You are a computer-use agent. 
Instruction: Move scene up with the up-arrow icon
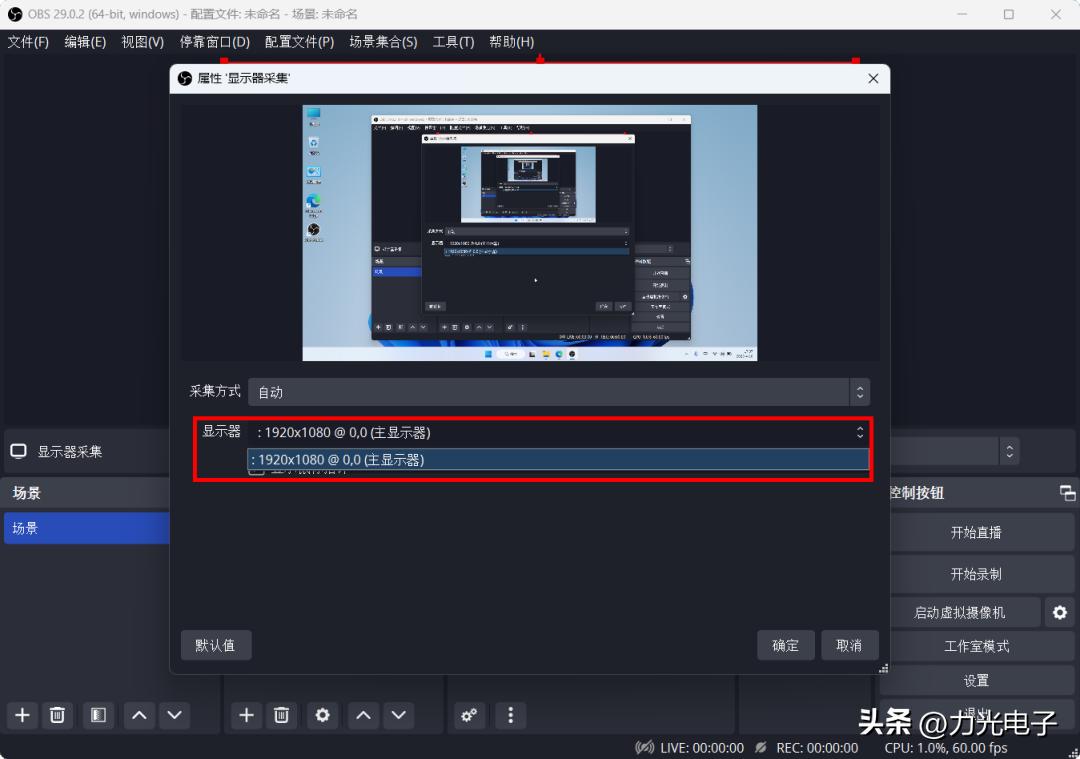coord(139,715)
